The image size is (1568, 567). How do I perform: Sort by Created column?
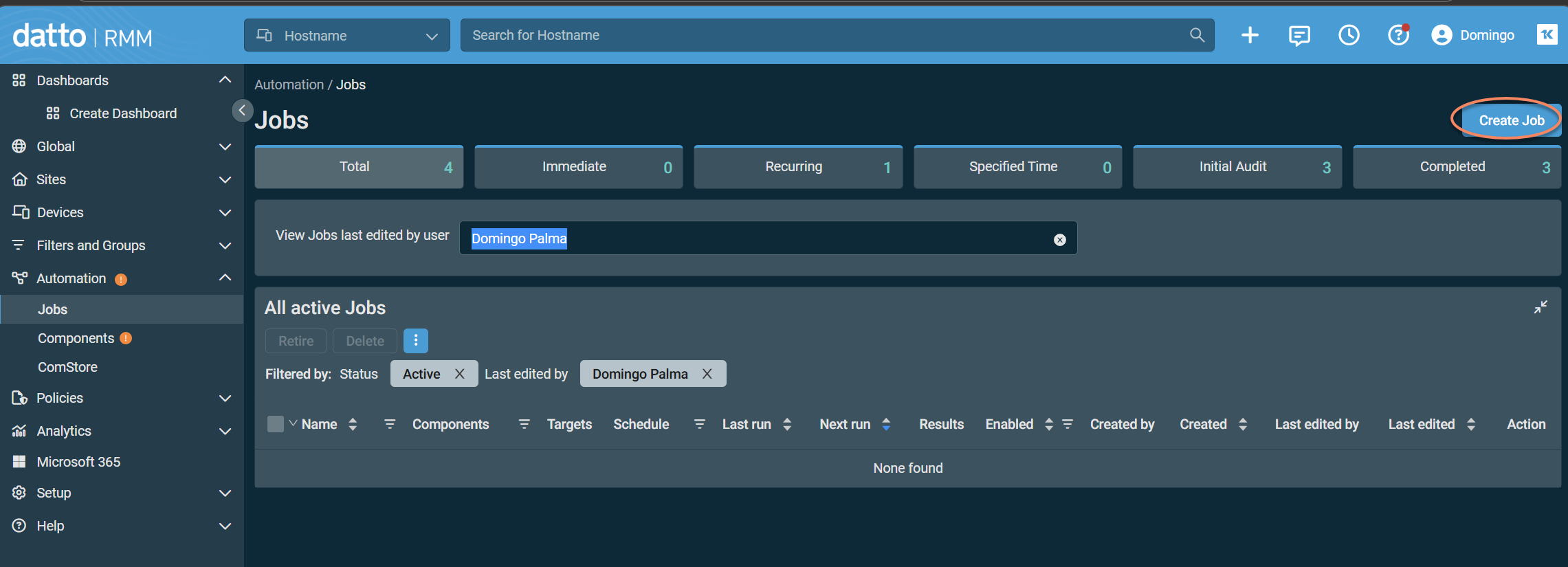click(x=1243, y=424)
